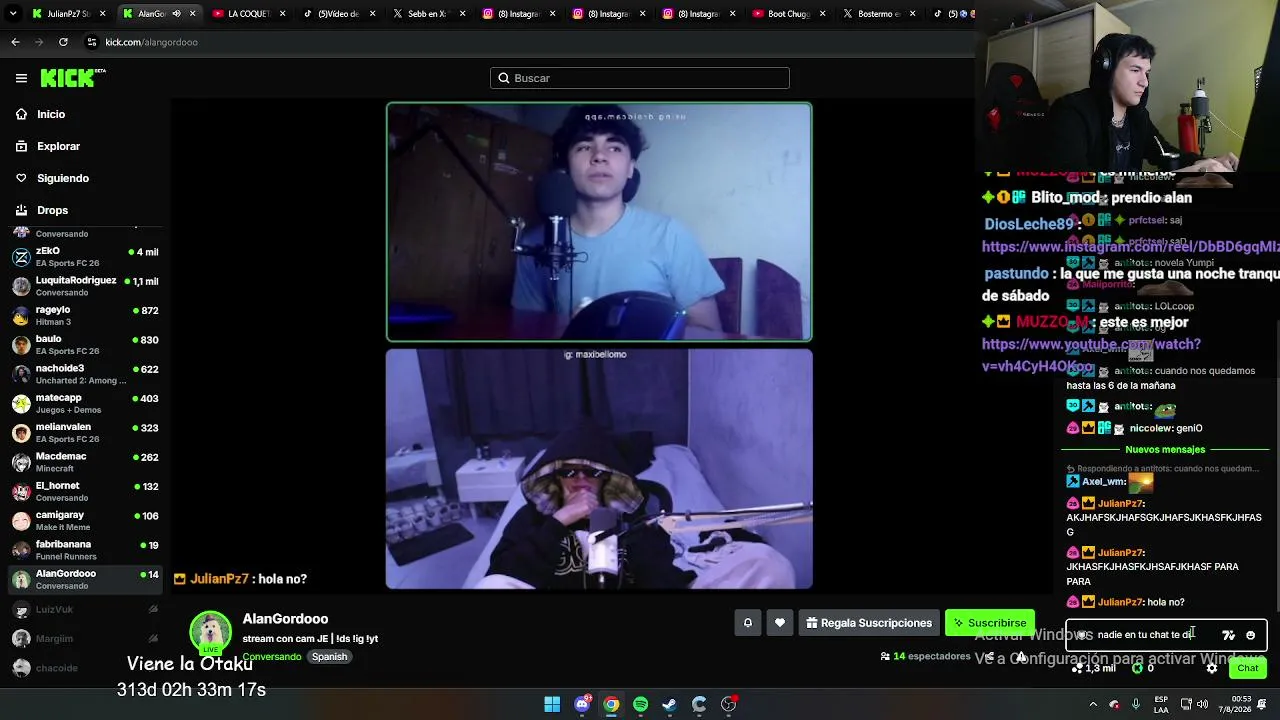Toggle notification bell for AlanGordooo
This screenshot has height=720, width=1280.
coord(747,623)
